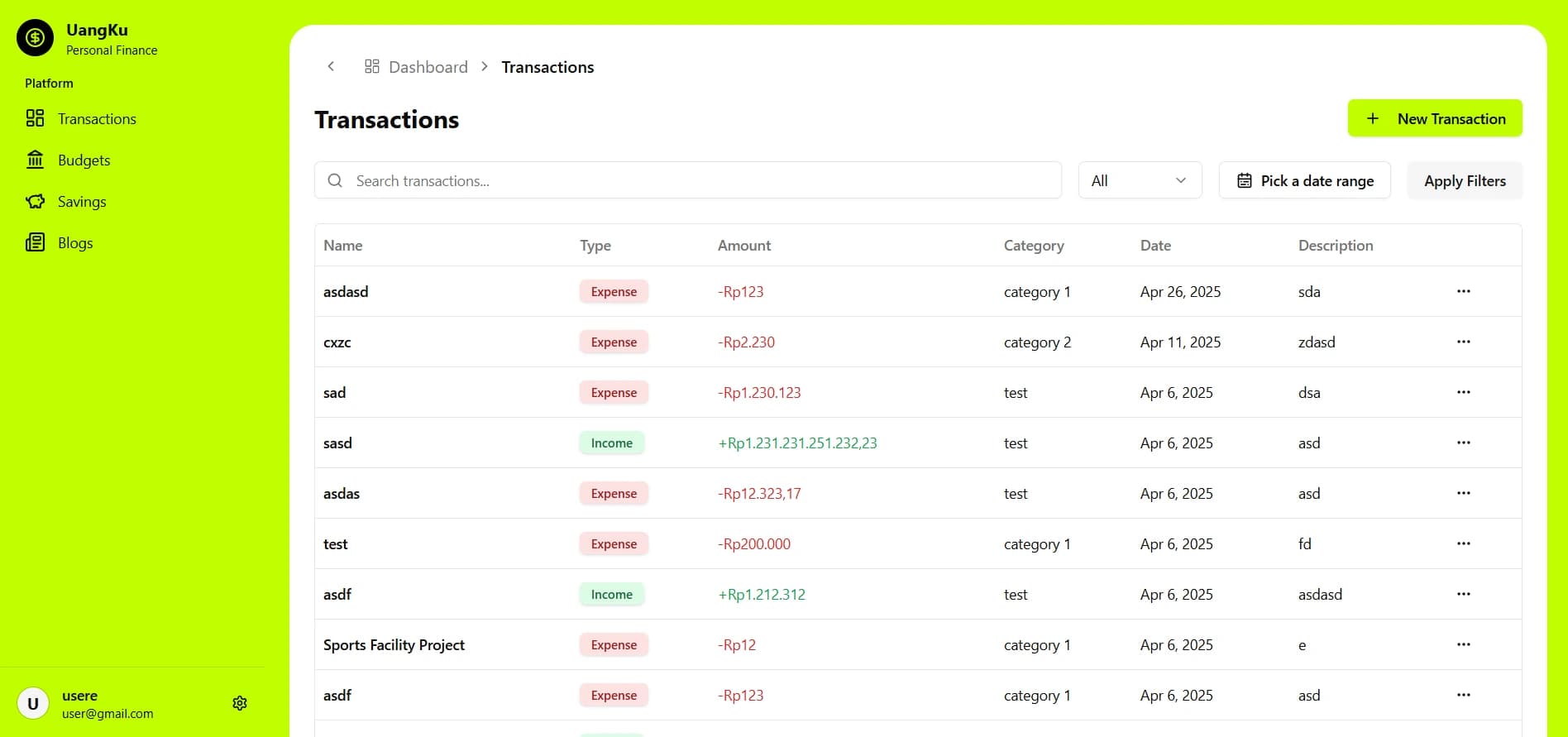This screenshot has width=1568, height=737.
Task: Click the Date column header
Action: pyautogui.click(x=1155, y=246)
